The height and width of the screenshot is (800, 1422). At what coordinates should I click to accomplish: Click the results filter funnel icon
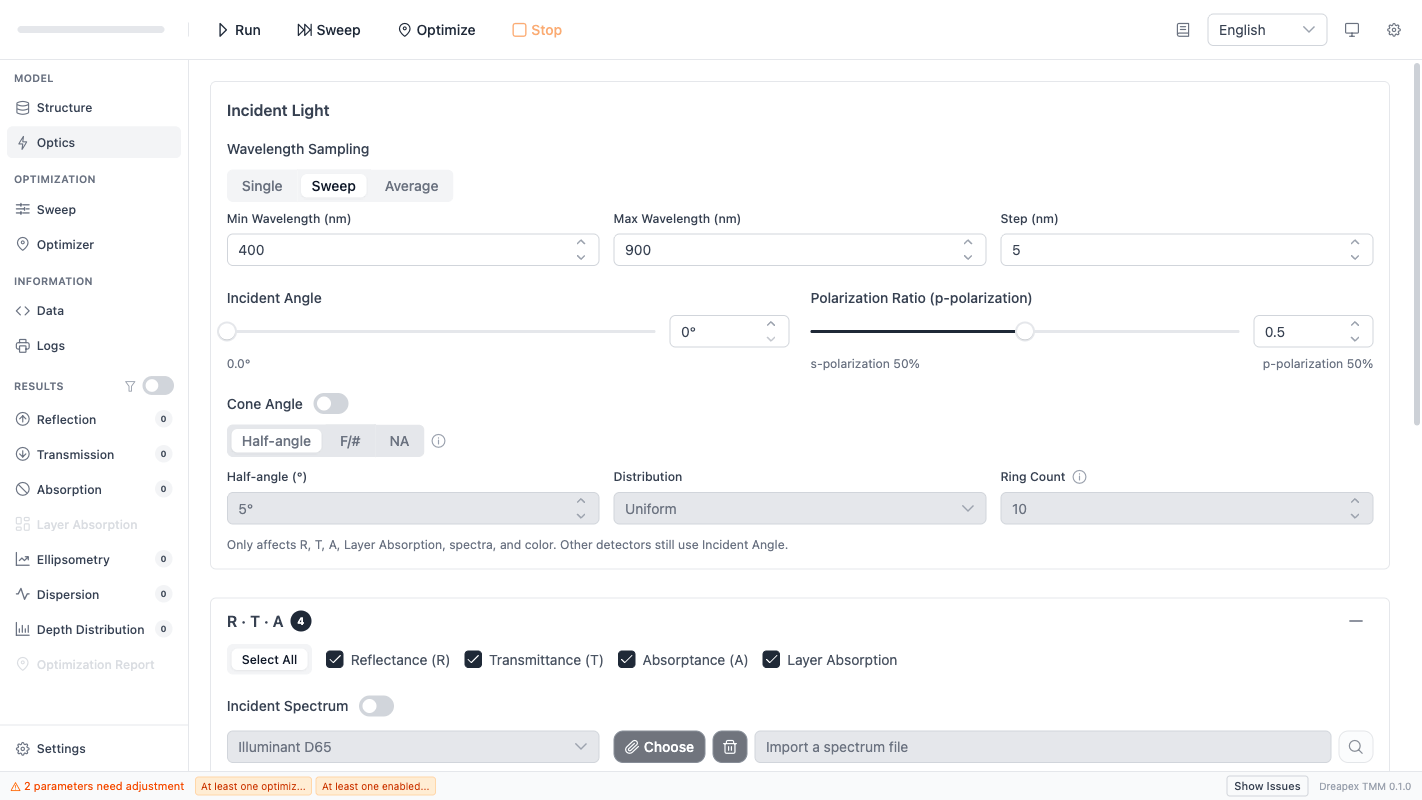click(130, 386)
